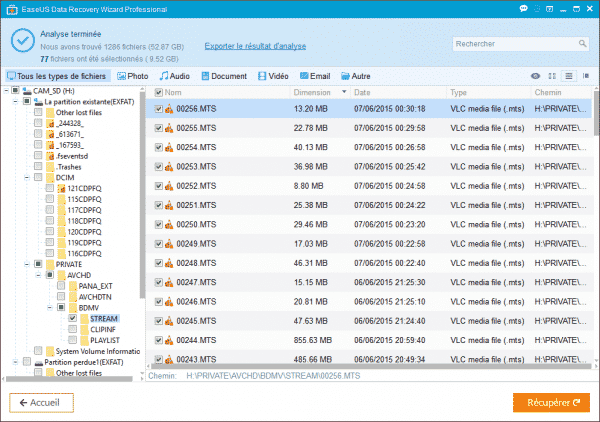
Task: Check the 115CDPFQ folder checkbox
Action: [49, 199]
